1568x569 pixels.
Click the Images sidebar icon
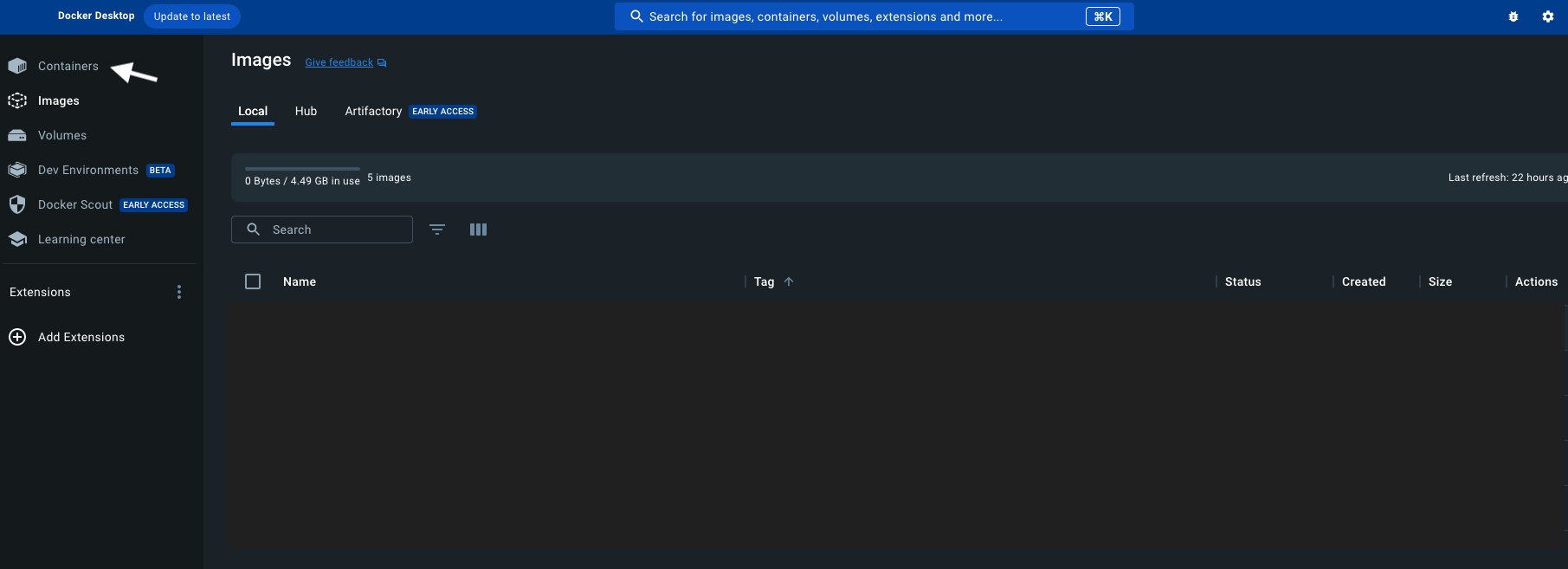(17, 101)
